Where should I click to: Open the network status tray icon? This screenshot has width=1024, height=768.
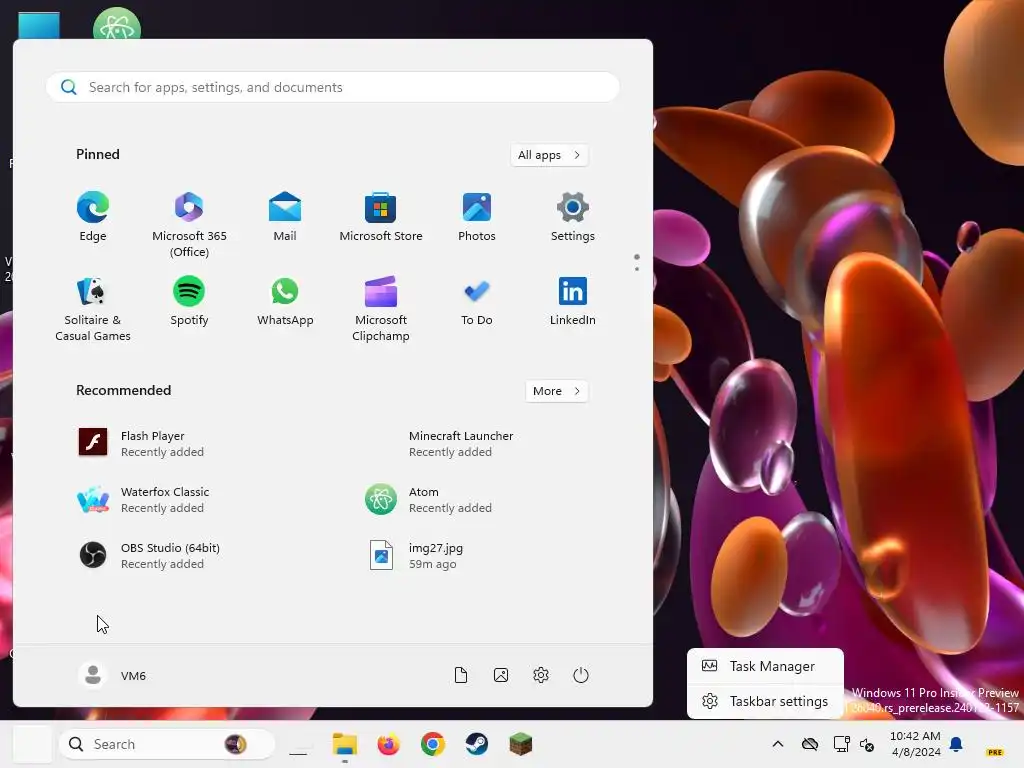(x=842, y=744)
